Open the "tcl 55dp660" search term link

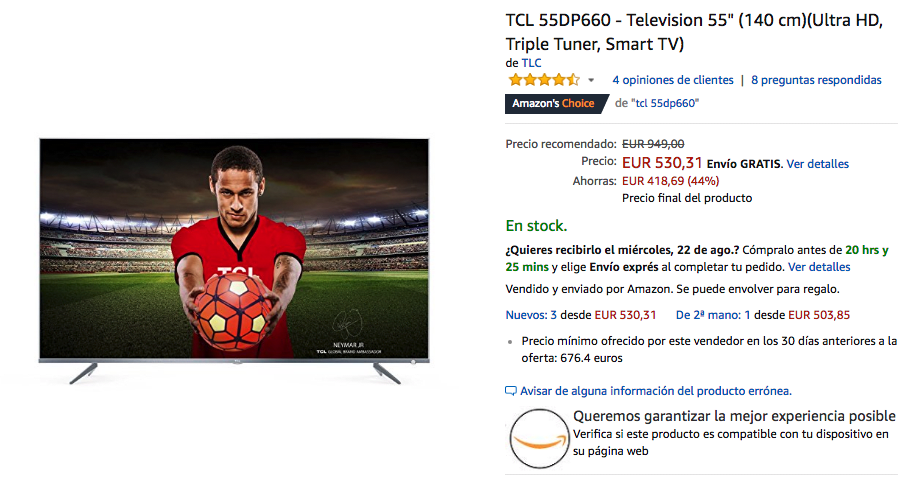(x=665, y=103)
